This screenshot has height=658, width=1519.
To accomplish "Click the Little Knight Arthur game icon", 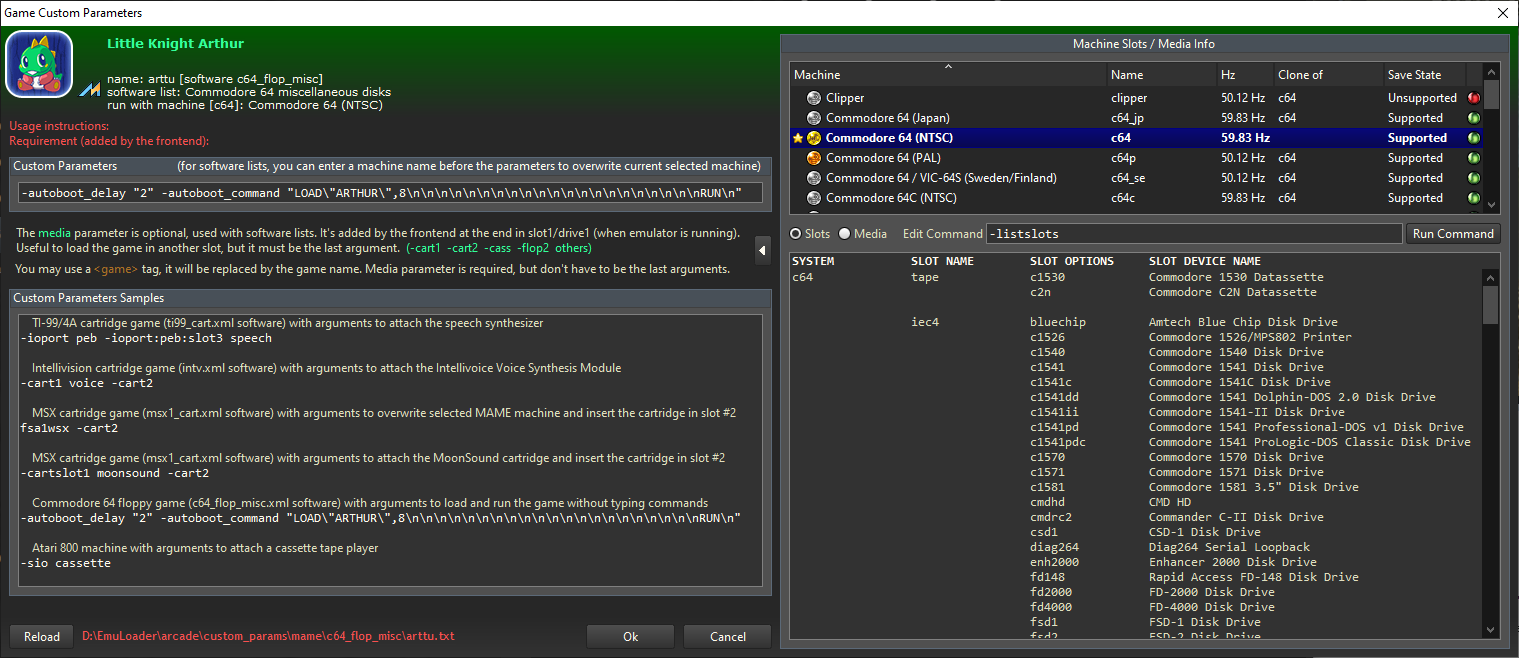I will [39, 65].
